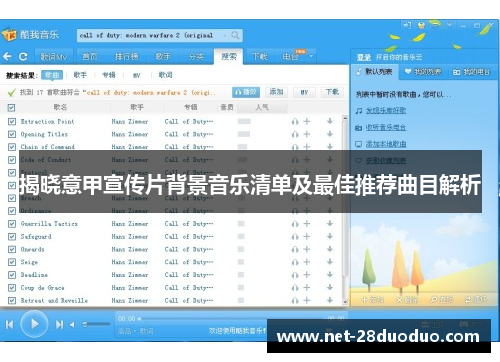Add Guerrilla Tactics with its plus icon
500x362 pixels.
(x=307, y=224)
